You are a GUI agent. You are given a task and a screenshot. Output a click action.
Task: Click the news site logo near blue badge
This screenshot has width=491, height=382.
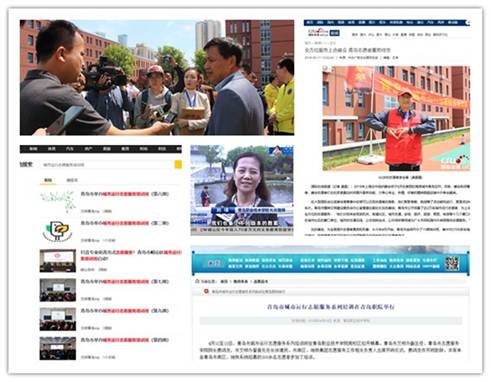pos(318,32)
